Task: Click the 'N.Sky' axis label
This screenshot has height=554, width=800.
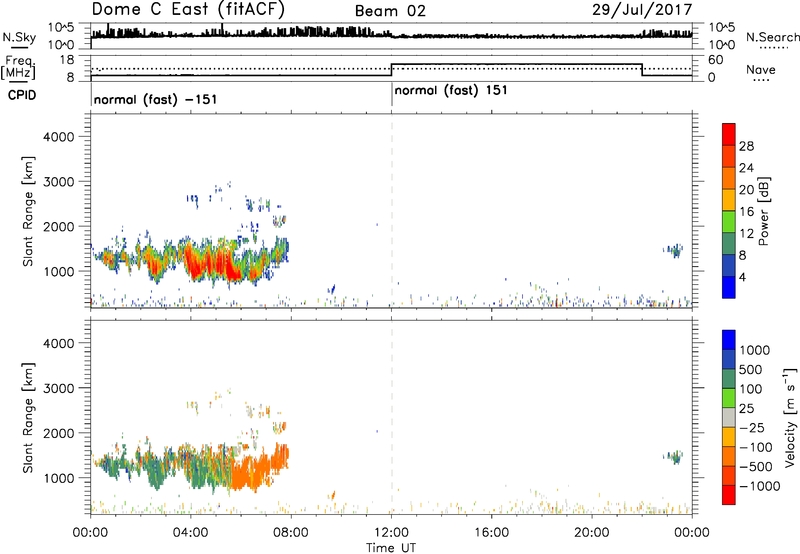Action: click(x=19, y=37)
